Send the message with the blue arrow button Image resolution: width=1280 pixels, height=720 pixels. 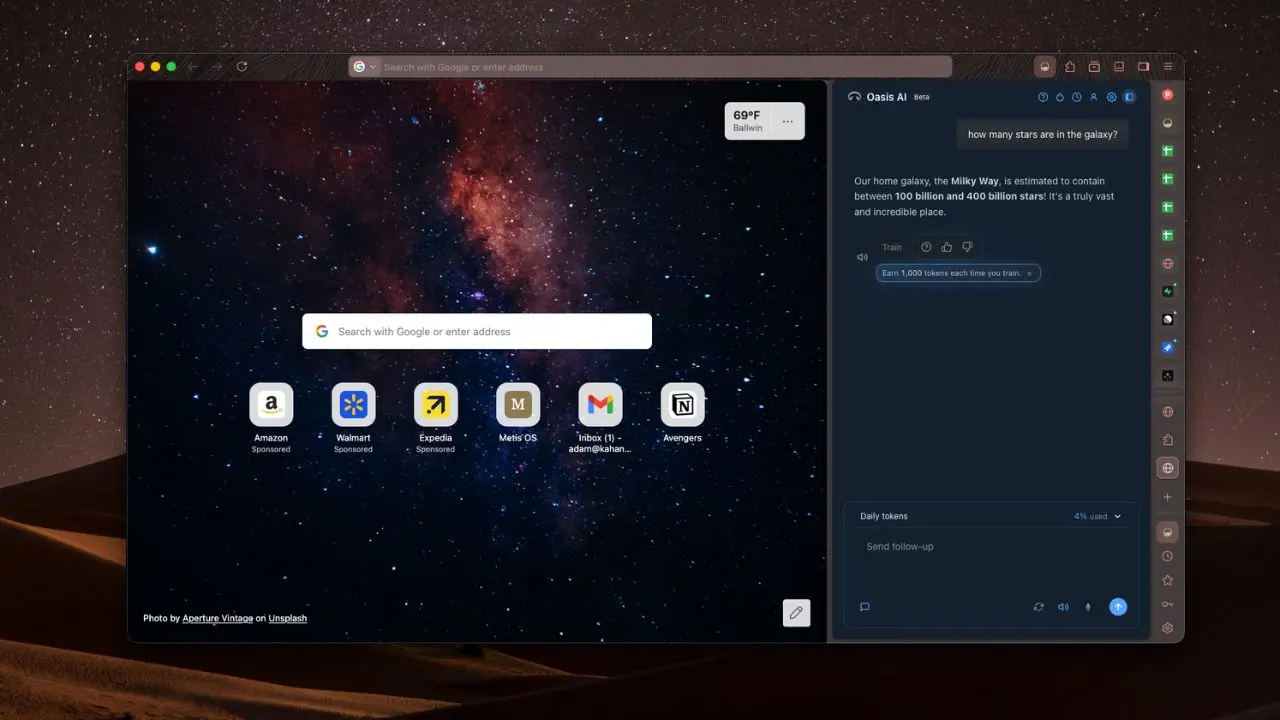click(1118, 607)
